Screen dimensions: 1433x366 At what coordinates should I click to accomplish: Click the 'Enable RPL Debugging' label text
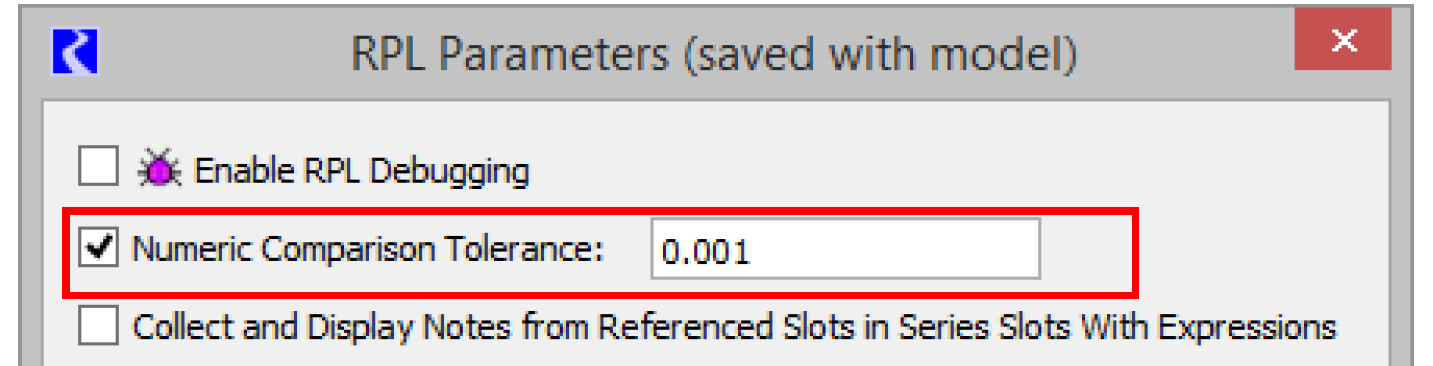[361, 171]
